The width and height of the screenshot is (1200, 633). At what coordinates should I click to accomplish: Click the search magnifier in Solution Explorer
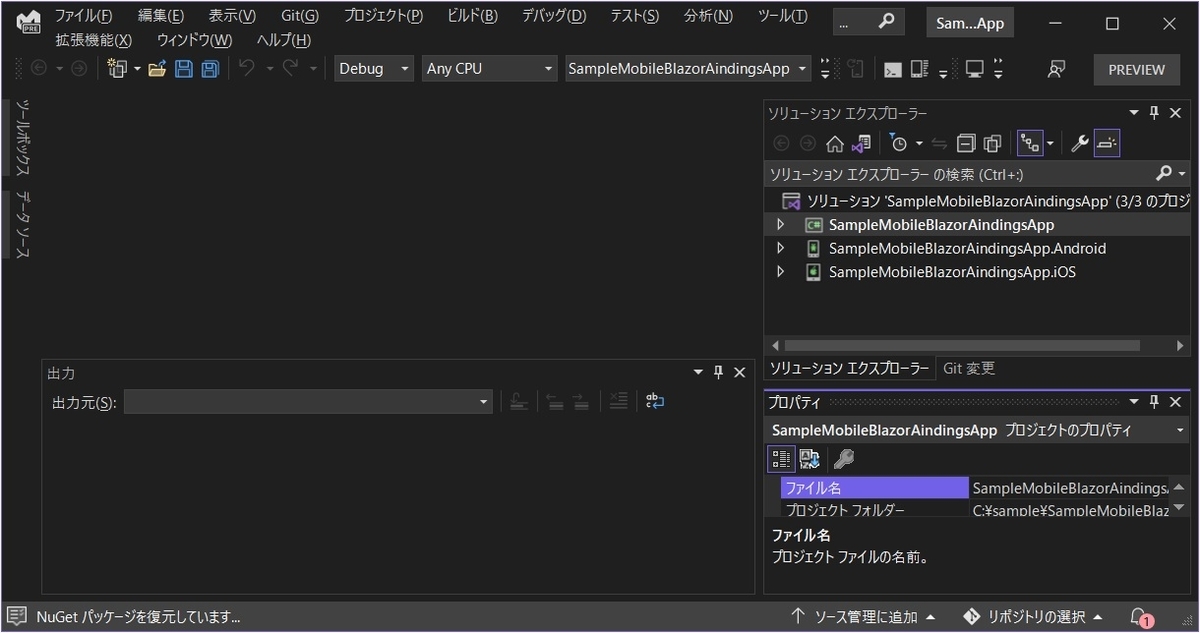click(x=1164, y=173)
